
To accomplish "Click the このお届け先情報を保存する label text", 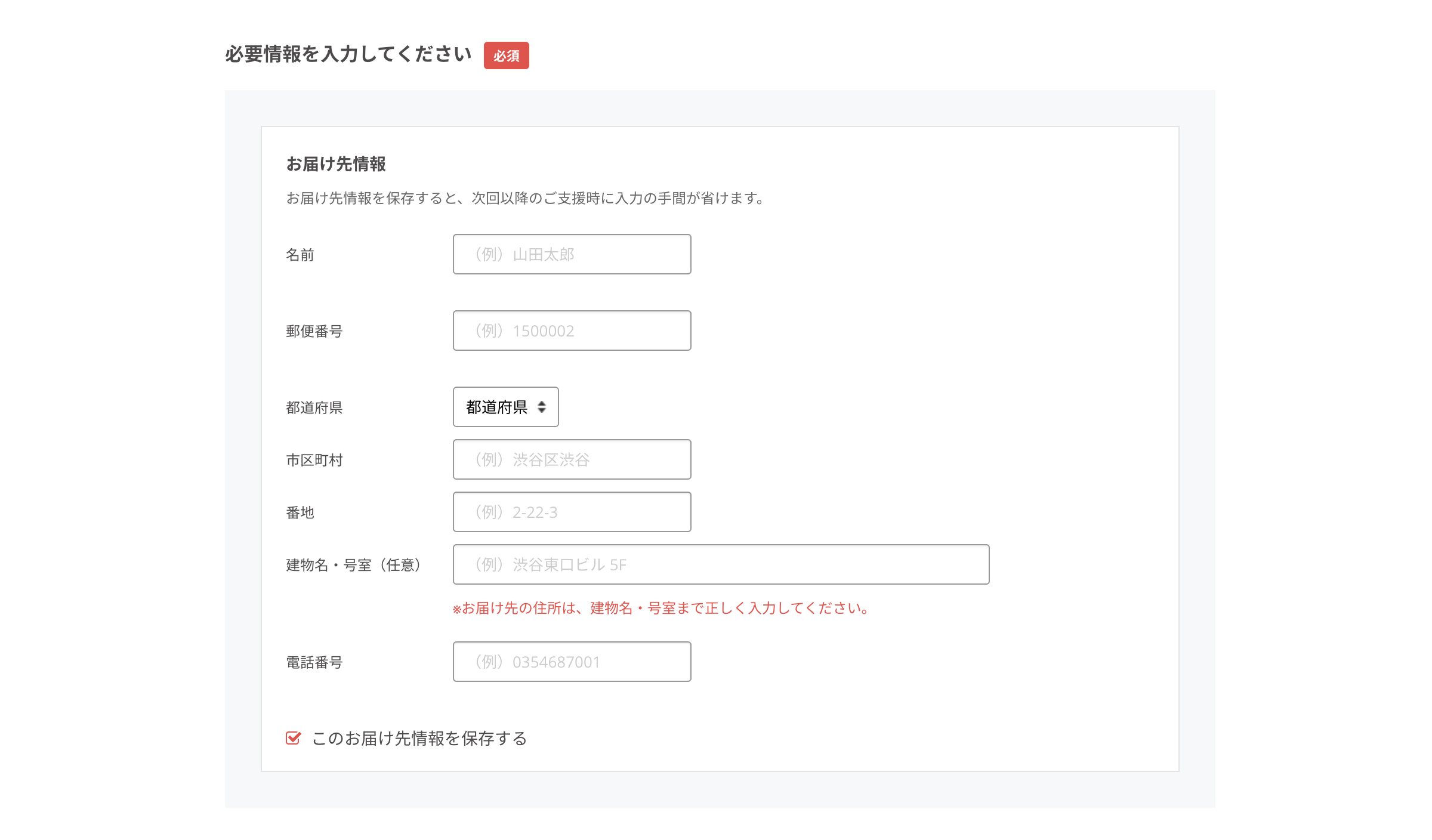I will pyautogui.click(x=419, y=739).
